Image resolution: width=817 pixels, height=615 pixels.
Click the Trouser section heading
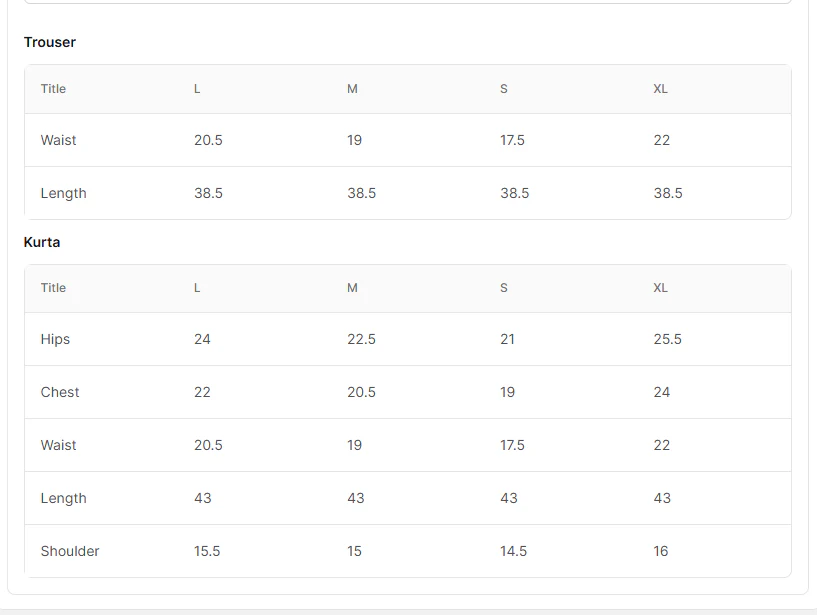[x=49, y=42]
